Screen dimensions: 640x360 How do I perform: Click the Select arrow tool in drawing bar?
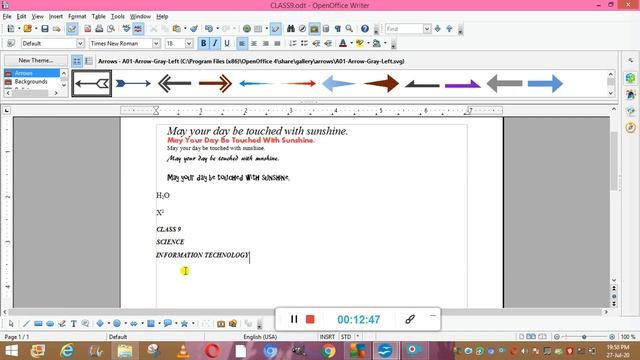point(11,324)
